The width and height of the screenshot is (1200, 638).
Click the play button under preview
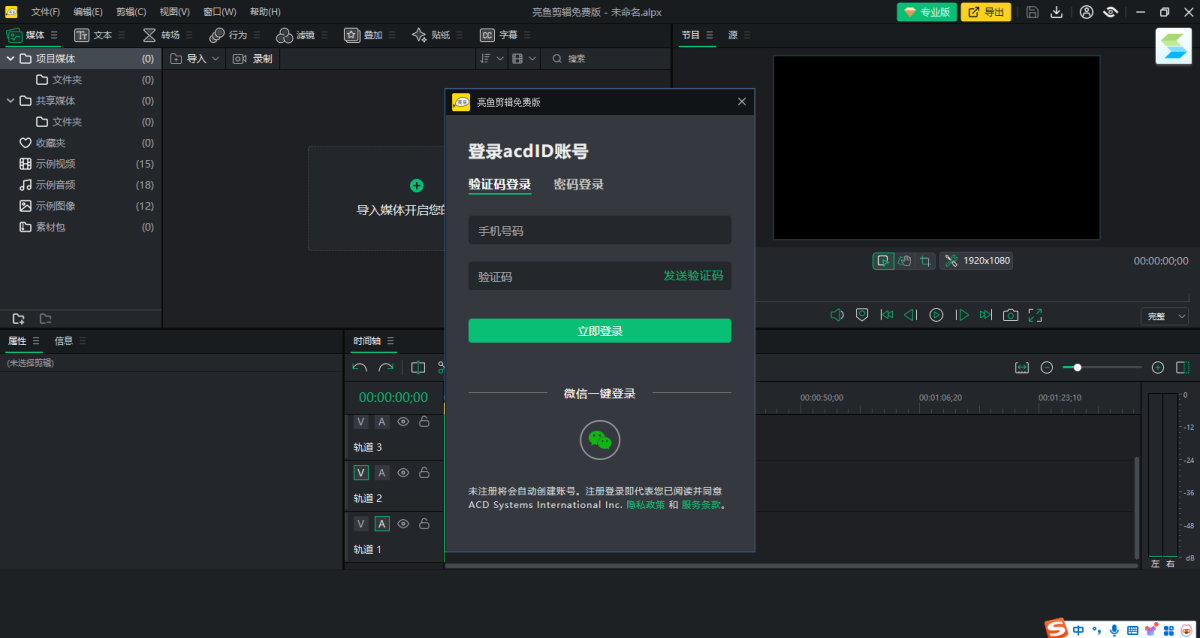[936, 315]
